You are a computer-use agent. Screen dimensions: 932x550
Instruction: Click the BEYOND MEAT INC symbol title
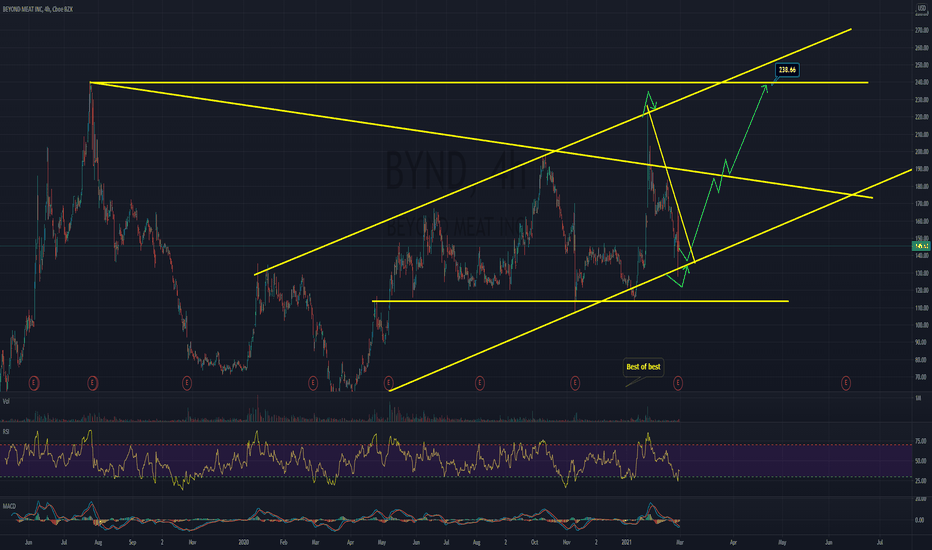point(37,10)
